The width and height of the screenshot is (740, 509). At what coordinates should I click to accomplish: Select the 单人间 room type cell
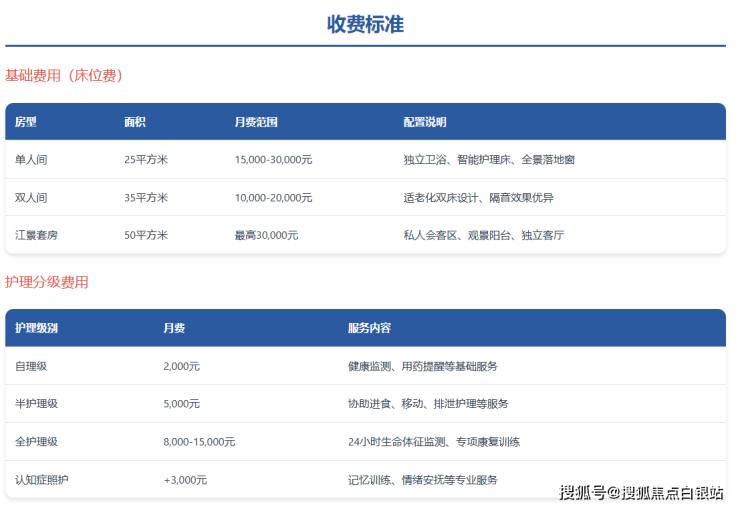[x=31, y=160]
